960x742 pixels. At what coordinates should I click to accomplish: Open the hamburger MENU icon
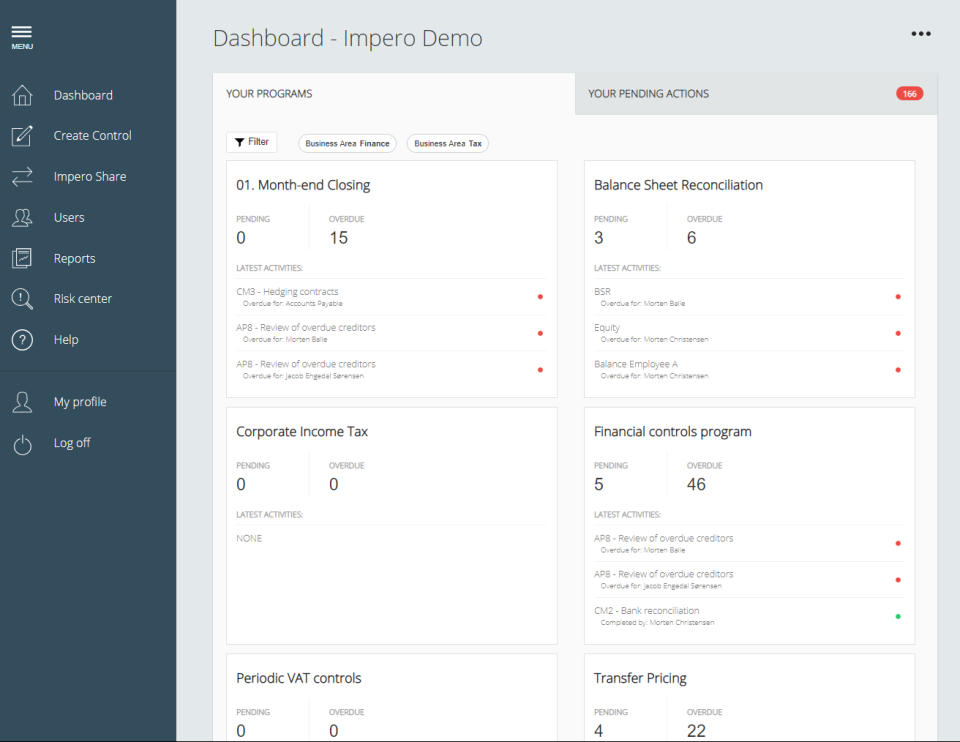point(21,37)
